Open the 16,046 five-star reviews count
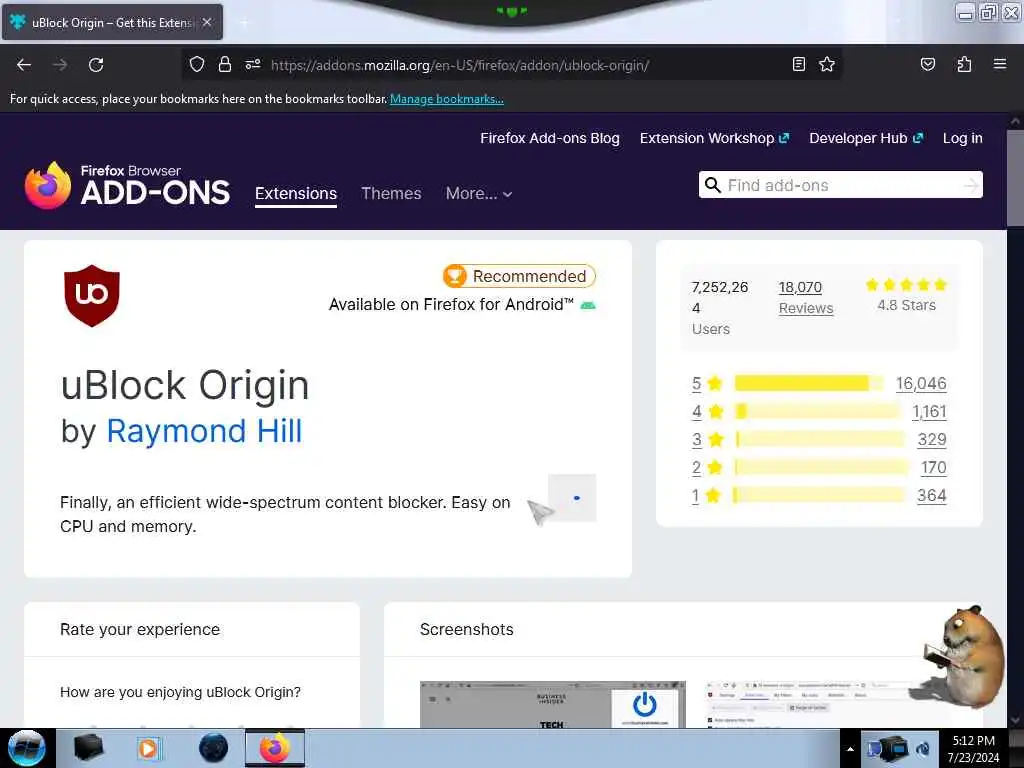The height and width of the screenshot is (768, 1024). [921, 383]
